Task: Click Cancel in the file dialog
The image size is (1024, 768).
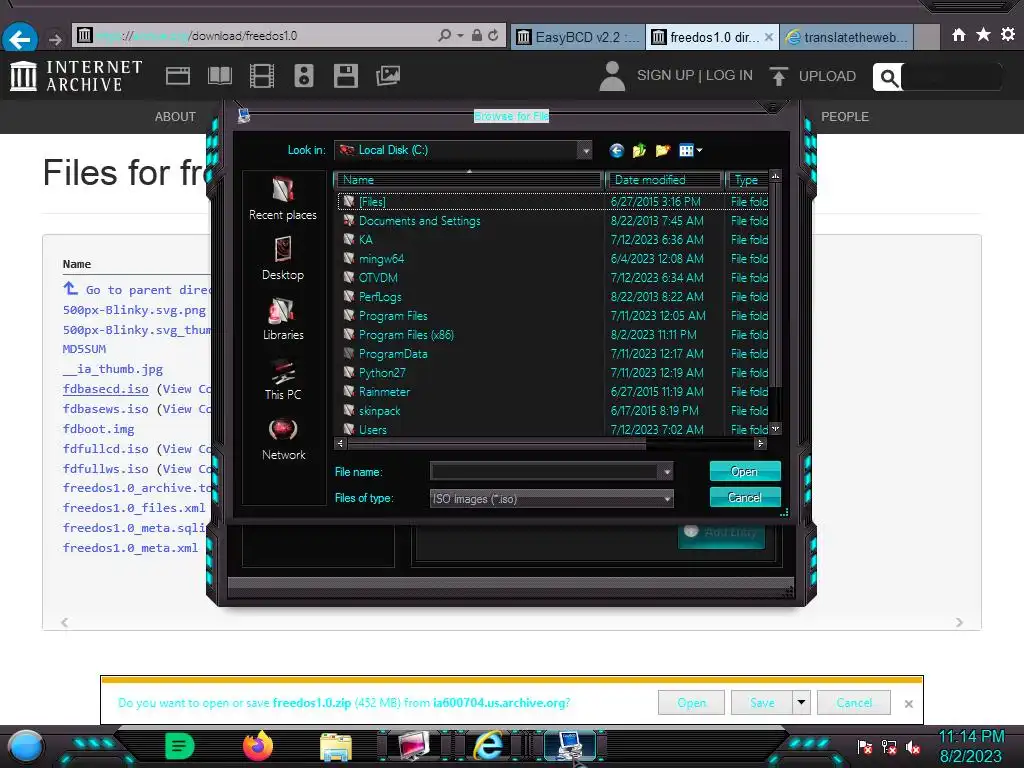Action: [744, 498]
